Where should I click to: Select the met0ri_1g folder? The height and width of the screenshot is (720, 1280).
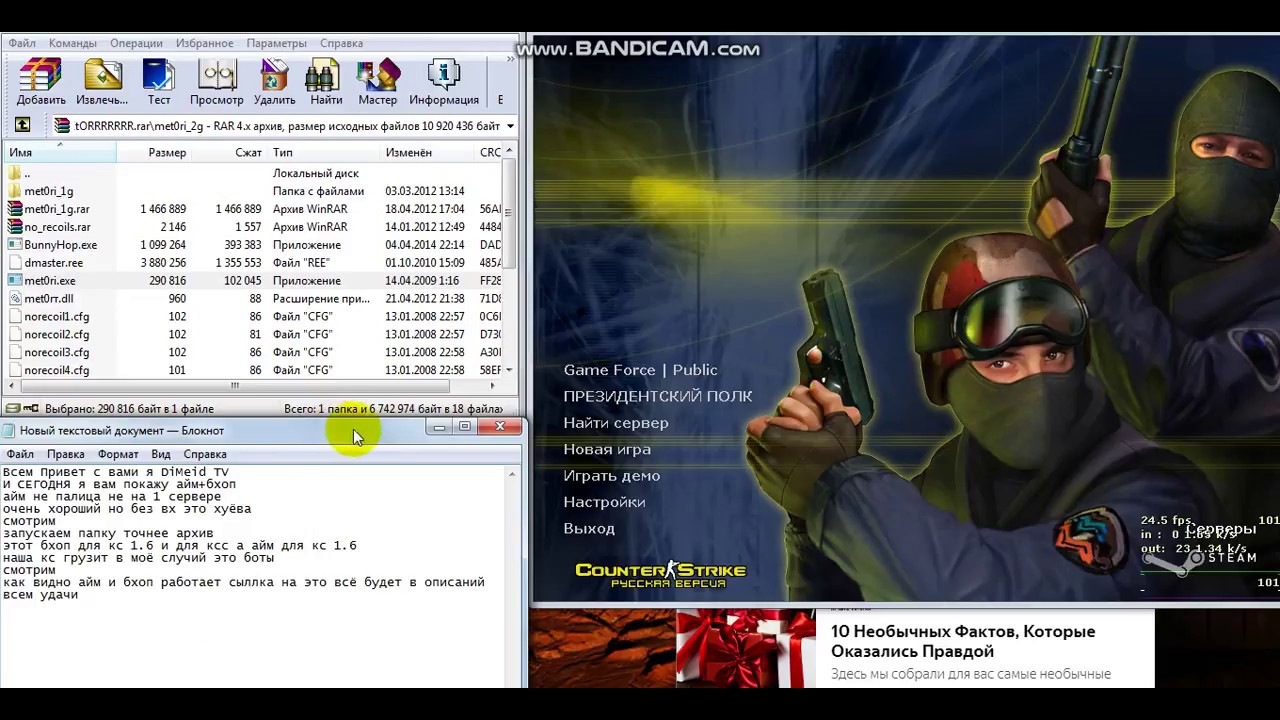(253, 191)
